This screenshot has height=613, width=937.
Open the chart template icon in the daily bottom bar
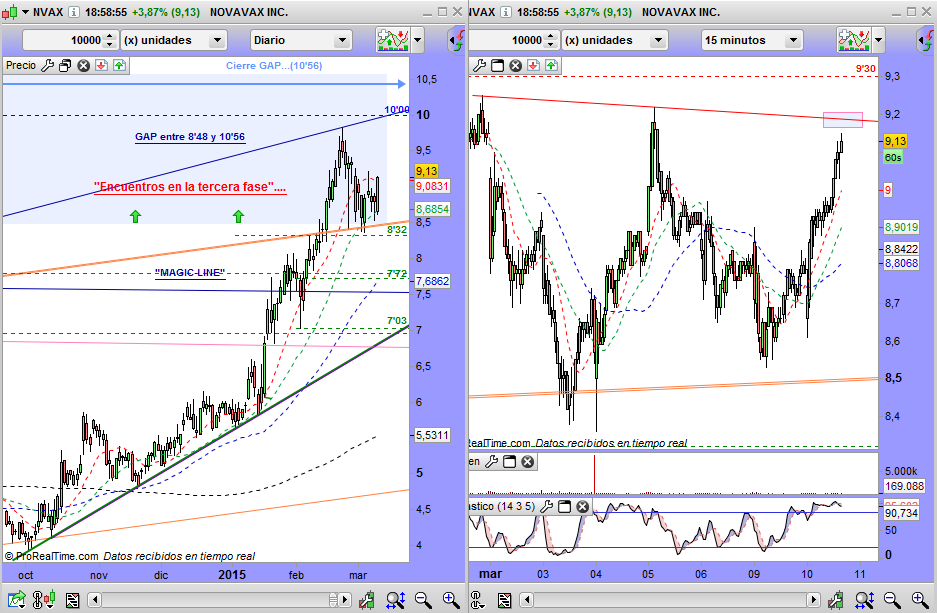click(x=72, y=599)
